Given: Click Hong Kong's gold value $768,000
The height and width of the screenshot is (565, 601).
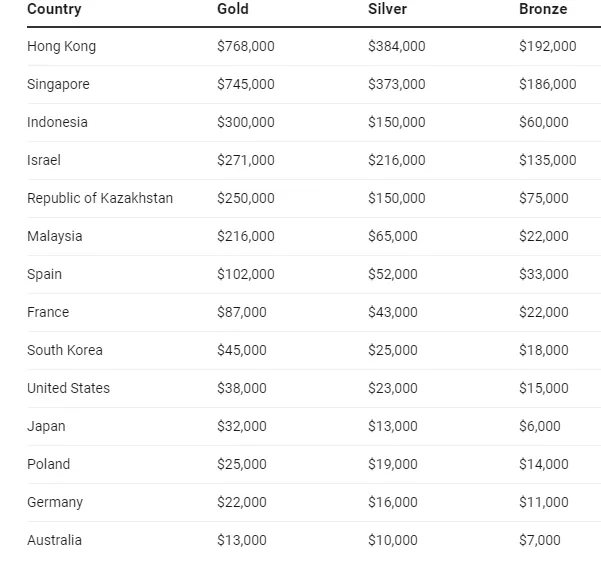Looking at the screenshot, I should (x=245, y=46).
